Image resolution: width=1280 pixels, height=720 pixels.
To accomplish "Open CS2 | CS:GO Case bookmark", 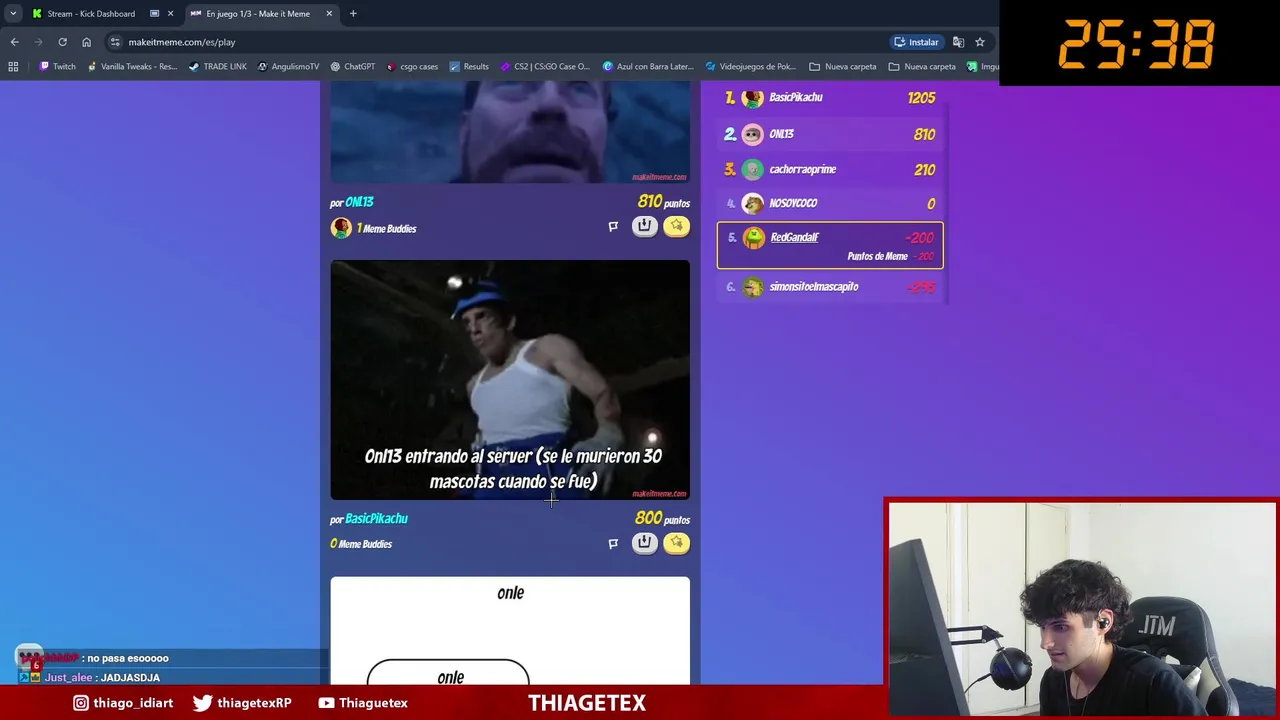I will coord(545,66).
